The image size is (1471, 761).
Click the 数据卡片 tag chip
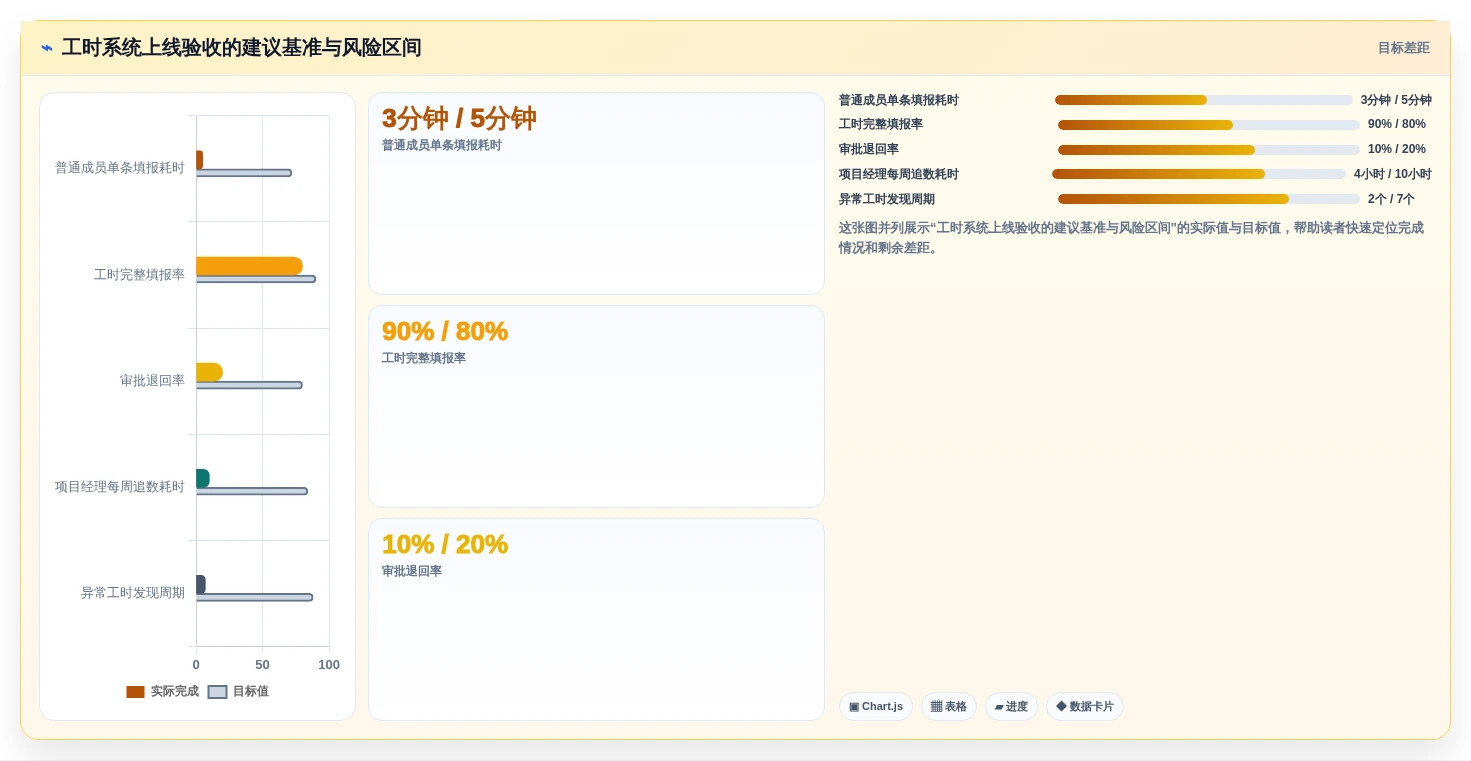[x=1085, y=707]
